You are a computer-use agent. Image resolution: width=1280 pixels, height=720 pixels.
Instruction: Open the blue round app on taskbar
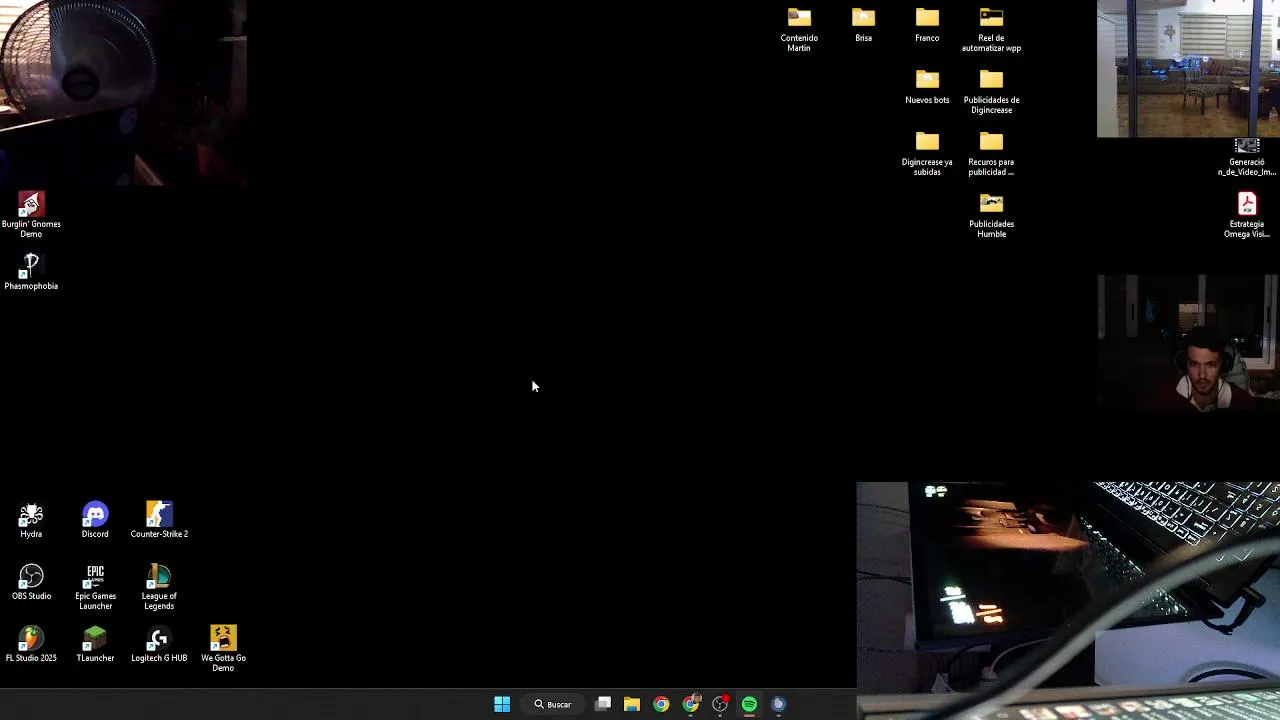pyautogui.click(x=778, y=704)
